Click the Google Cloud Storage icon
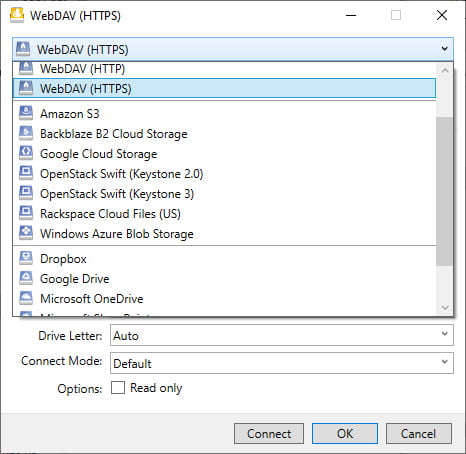 pyautogui.click(x=26, y=153)
